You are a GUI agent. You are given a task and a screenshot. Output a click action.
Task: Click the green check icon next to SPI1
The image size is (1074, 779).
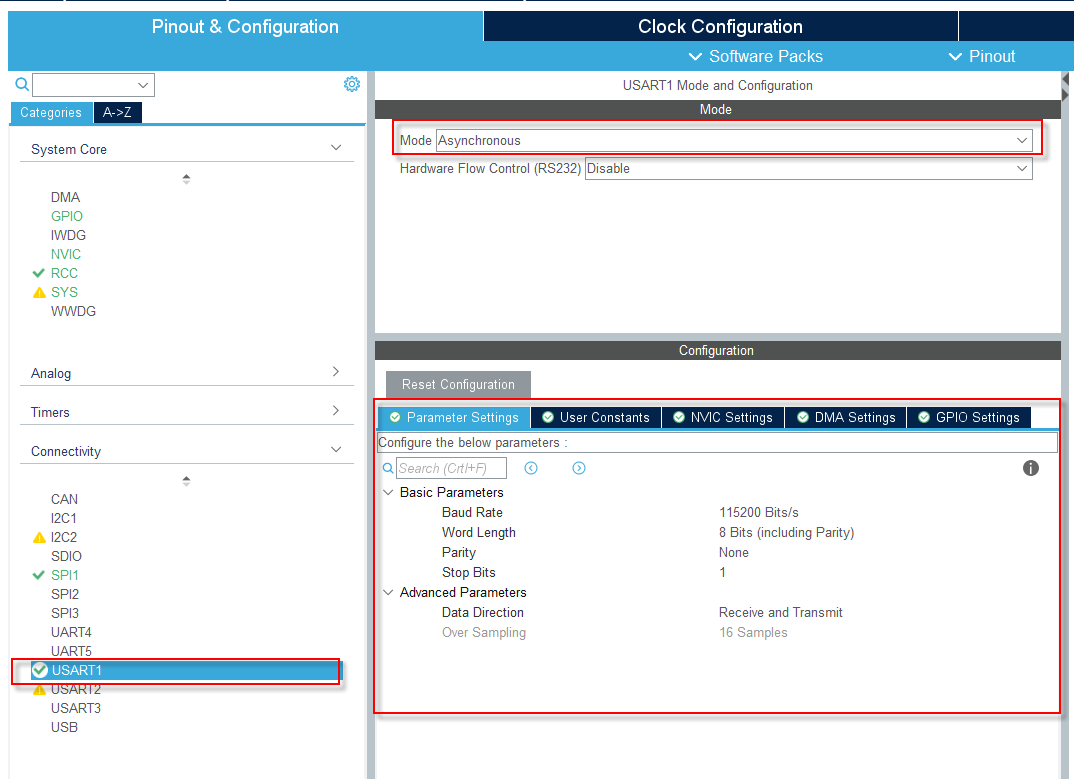tap(38, 575)
